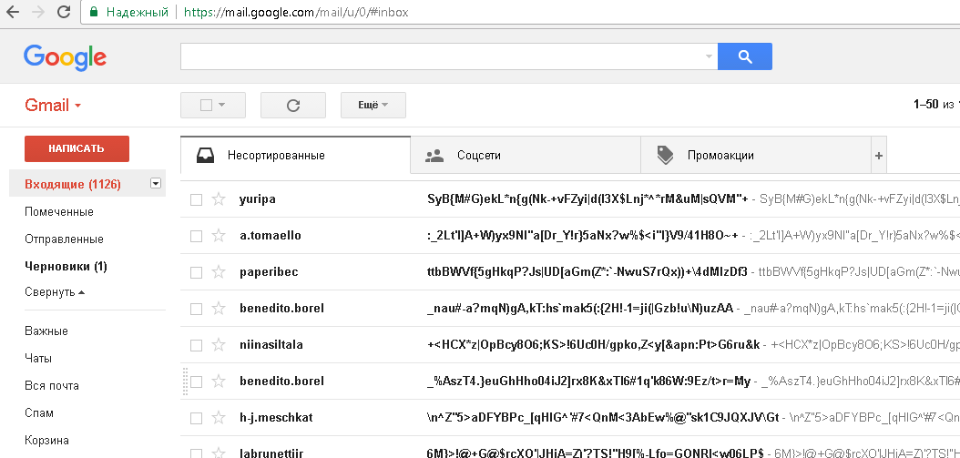
Task: Switch to the Соцсети tab
Action: pyautogui.click(x=478, y=156)
